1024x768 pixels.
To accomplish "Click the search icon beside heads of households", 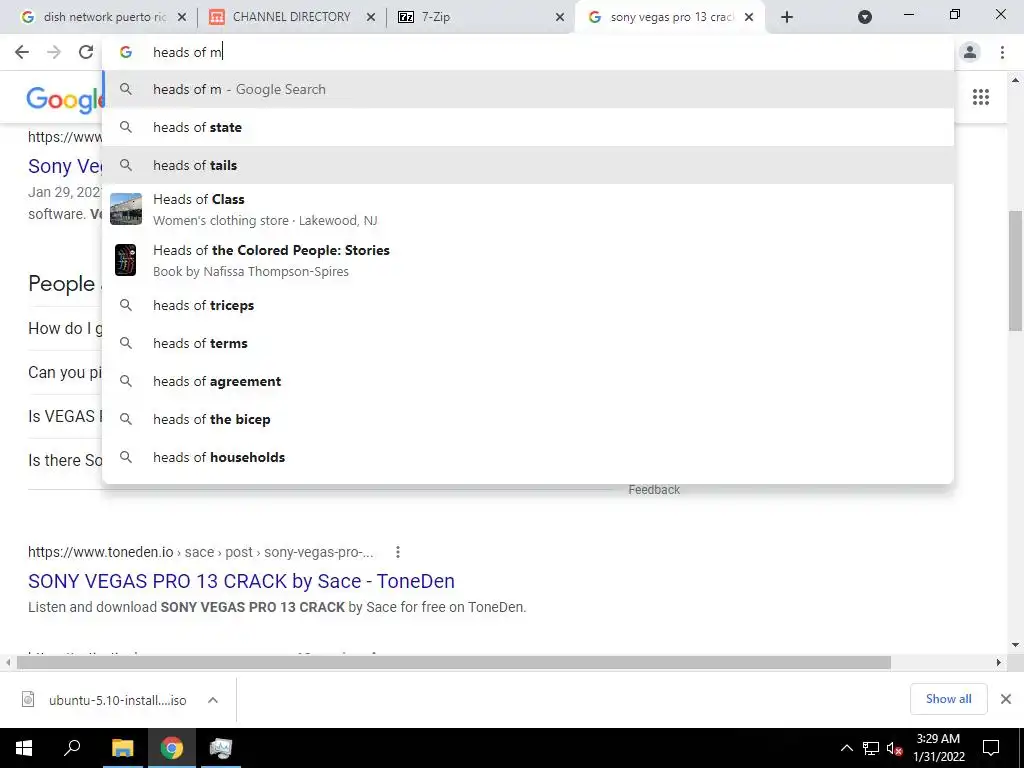I will click(x=126, y=456).
